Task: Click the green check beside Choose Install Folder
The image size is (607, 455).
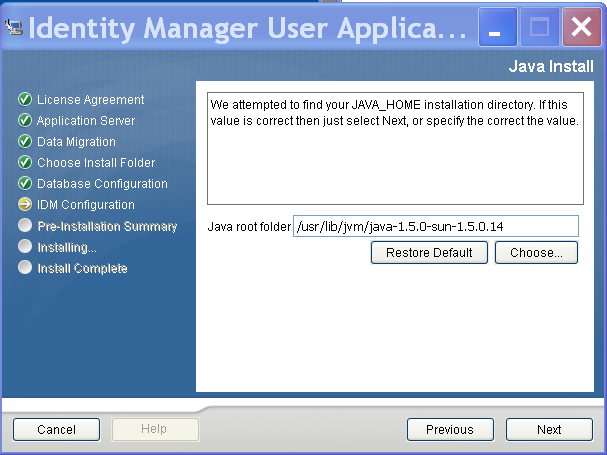Action: tap(25, 162)
